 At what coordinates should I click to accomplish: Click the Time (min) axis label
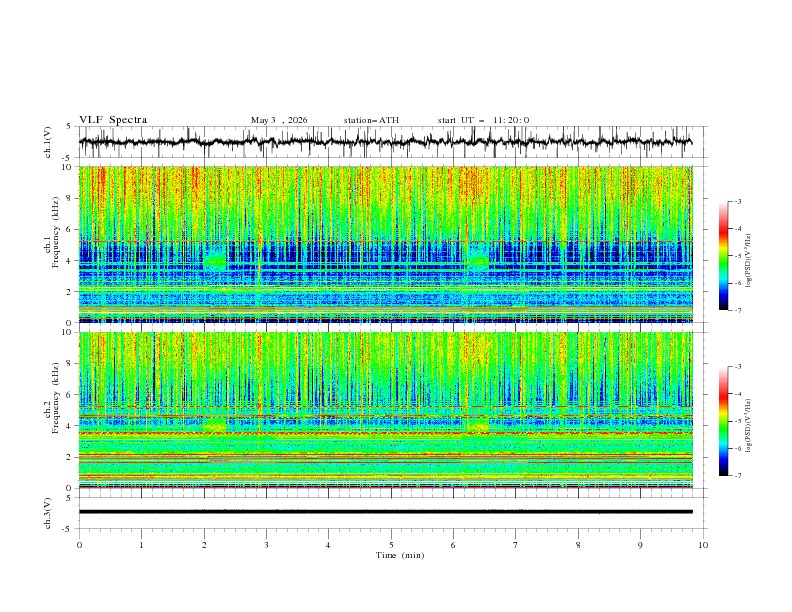click(x=400, y=555)
